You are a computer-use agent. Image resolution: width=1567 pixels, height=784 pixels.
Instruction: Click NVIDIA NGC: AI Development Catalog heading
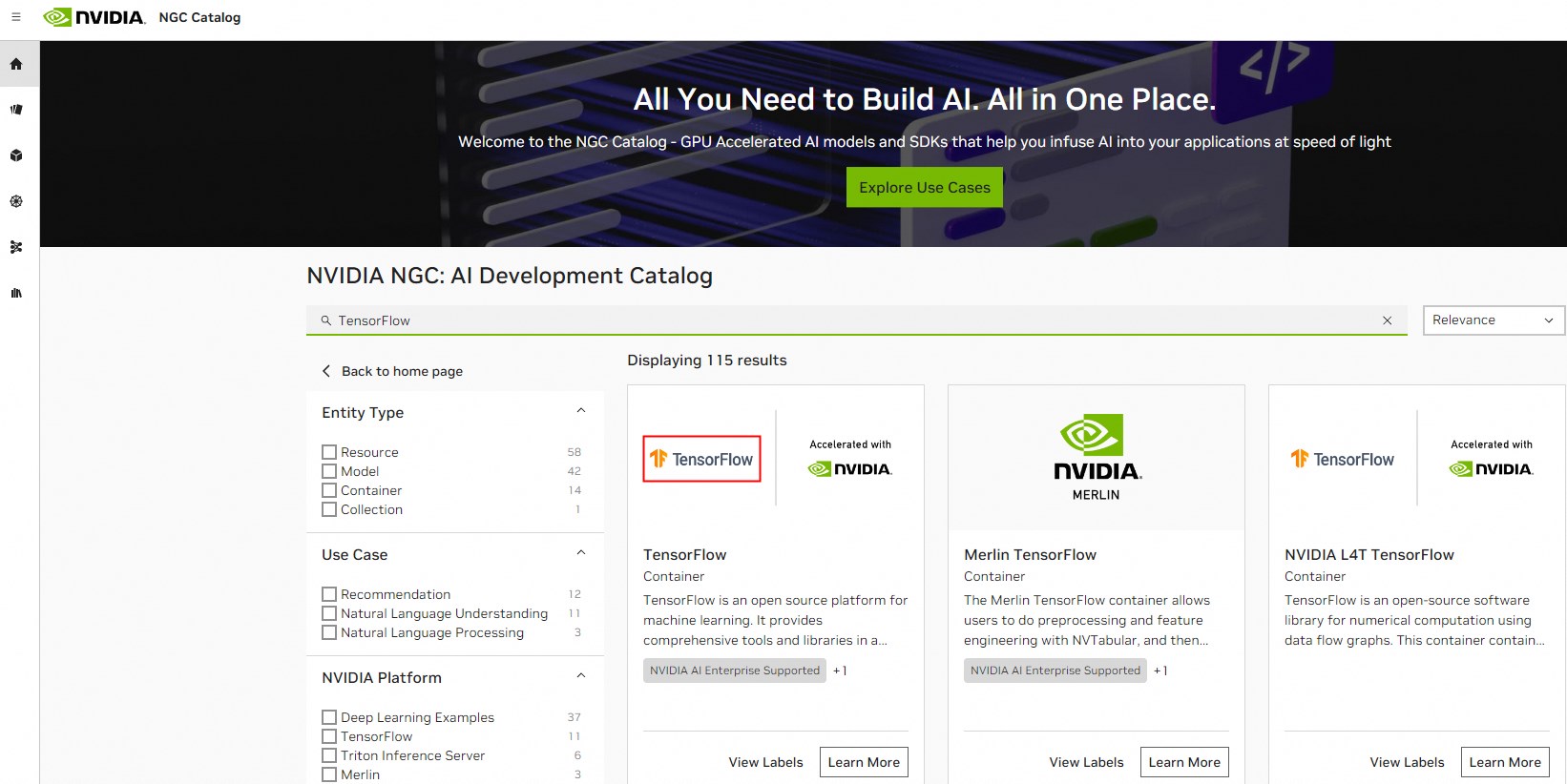[510, 276]
